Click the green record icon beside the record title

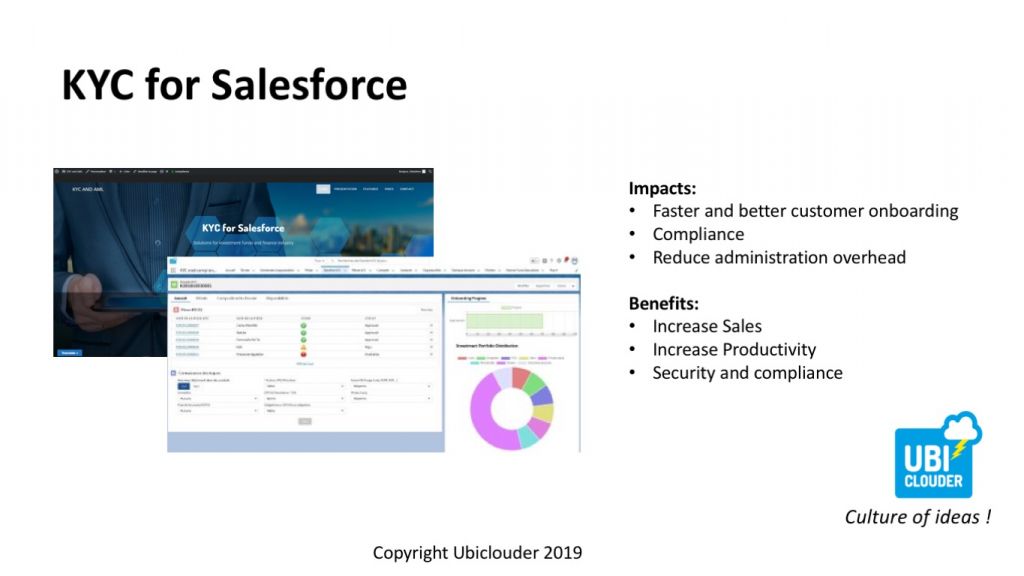(x=174, y=284)
